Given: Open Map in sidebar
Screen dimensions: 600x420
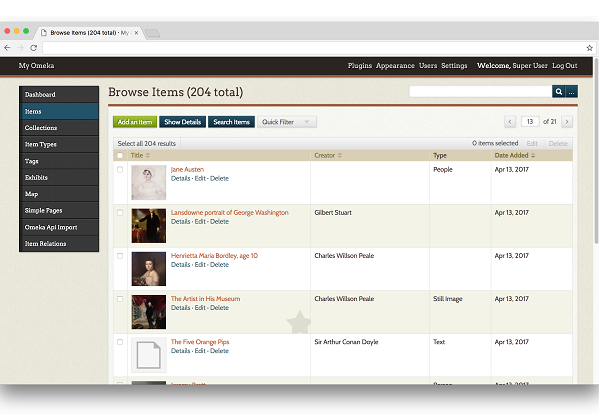Looking at the screenshot, I should pos(59,194).
